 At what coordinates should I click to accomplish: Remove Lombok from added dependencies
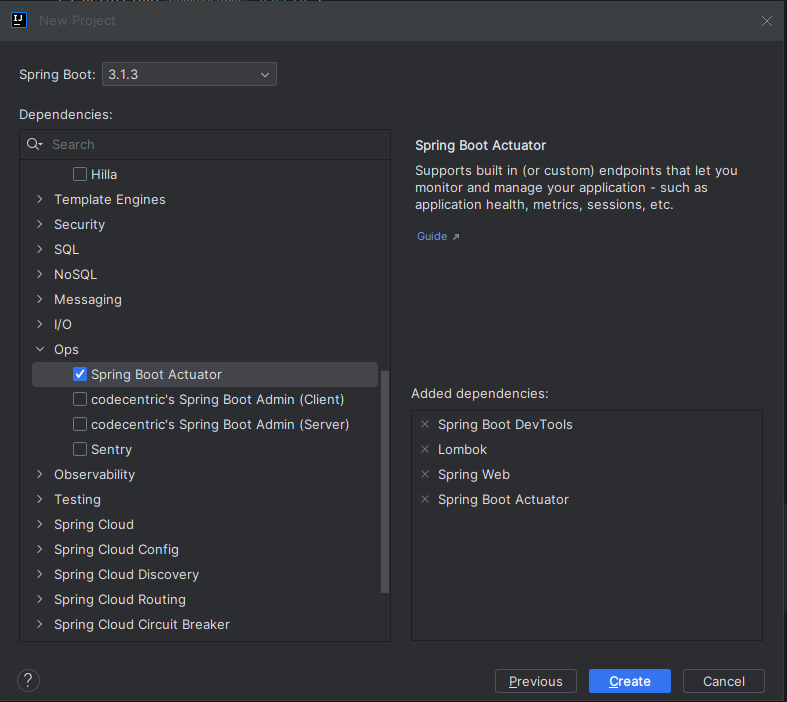425,449
